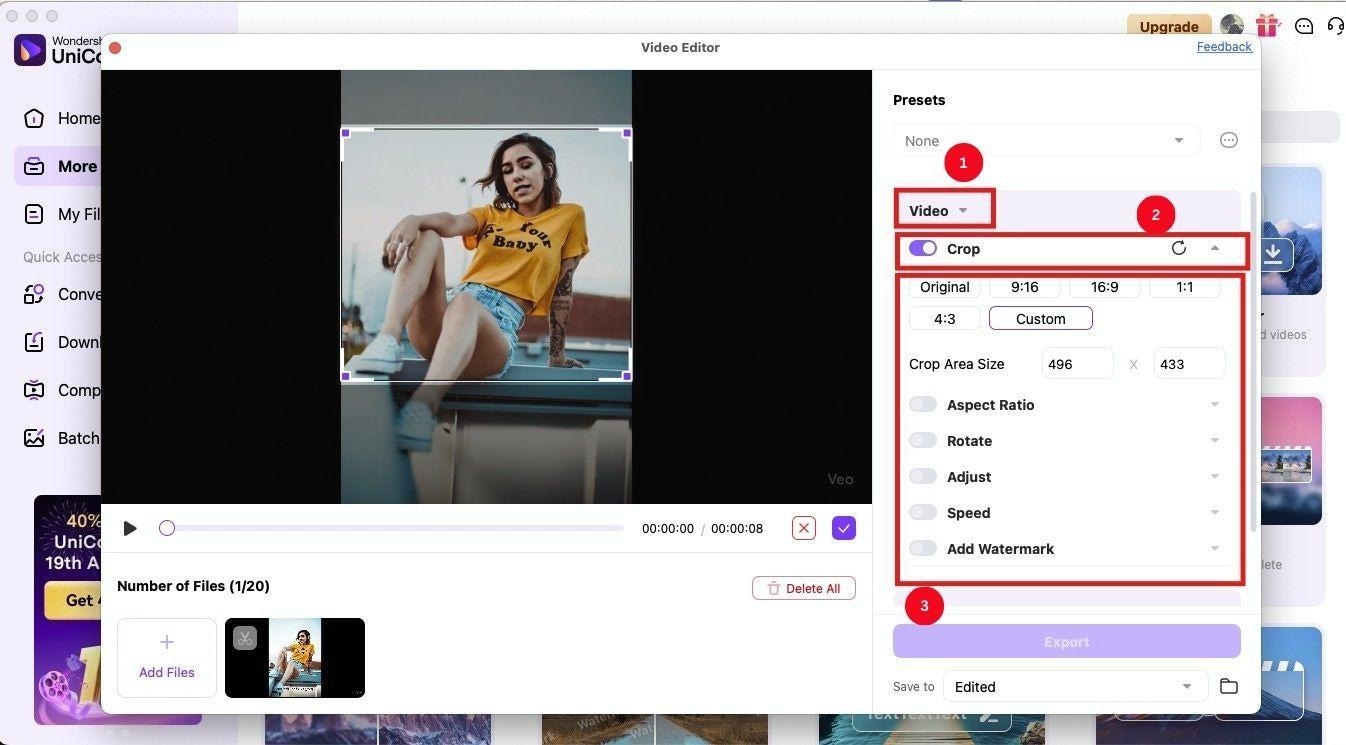Image resolution: width=1346 pixels, height=745 pixels.
Task: Expand the Adjust section arrow
Action: (1215, 477)
